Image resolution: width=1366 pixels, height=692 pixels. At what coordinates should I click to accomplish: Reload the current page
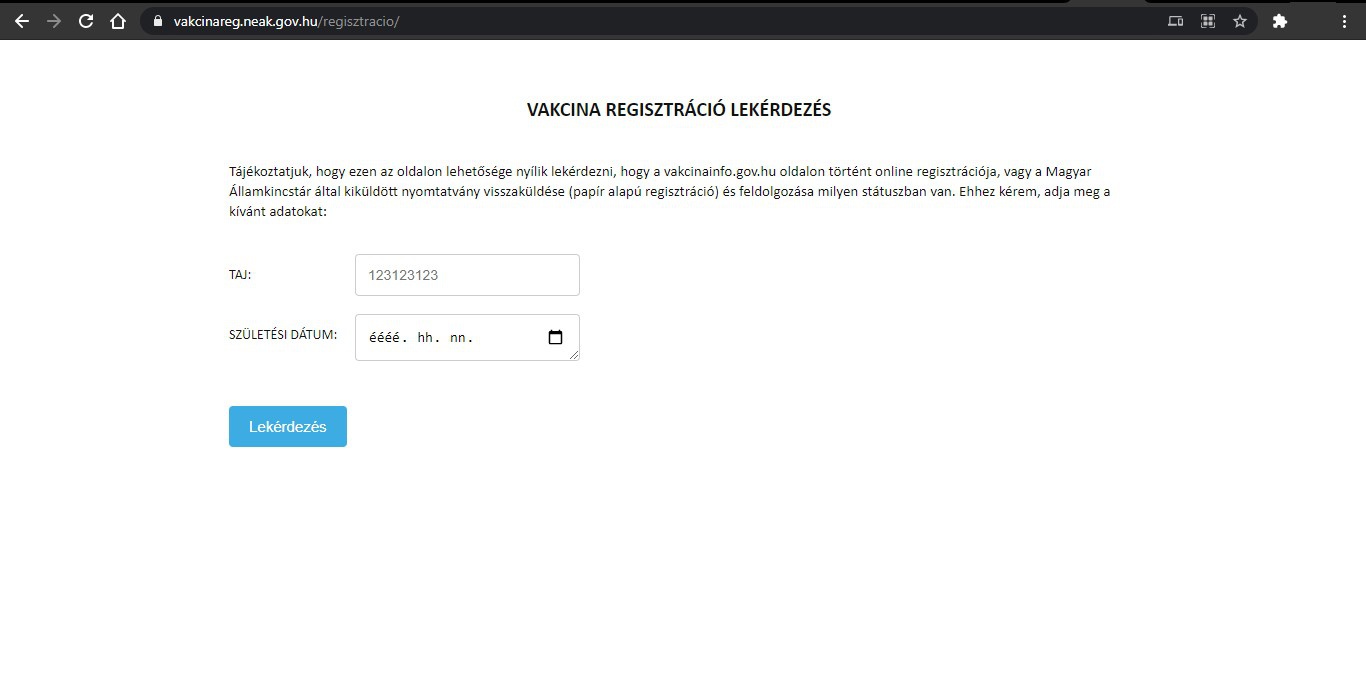[x=86, y=21]
